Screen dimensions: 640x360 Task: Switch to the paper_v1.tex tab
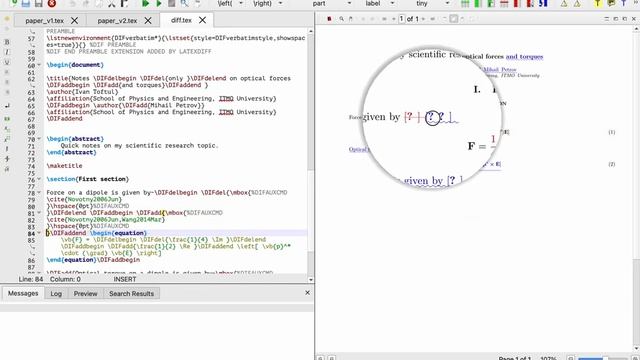coord(44,20)
